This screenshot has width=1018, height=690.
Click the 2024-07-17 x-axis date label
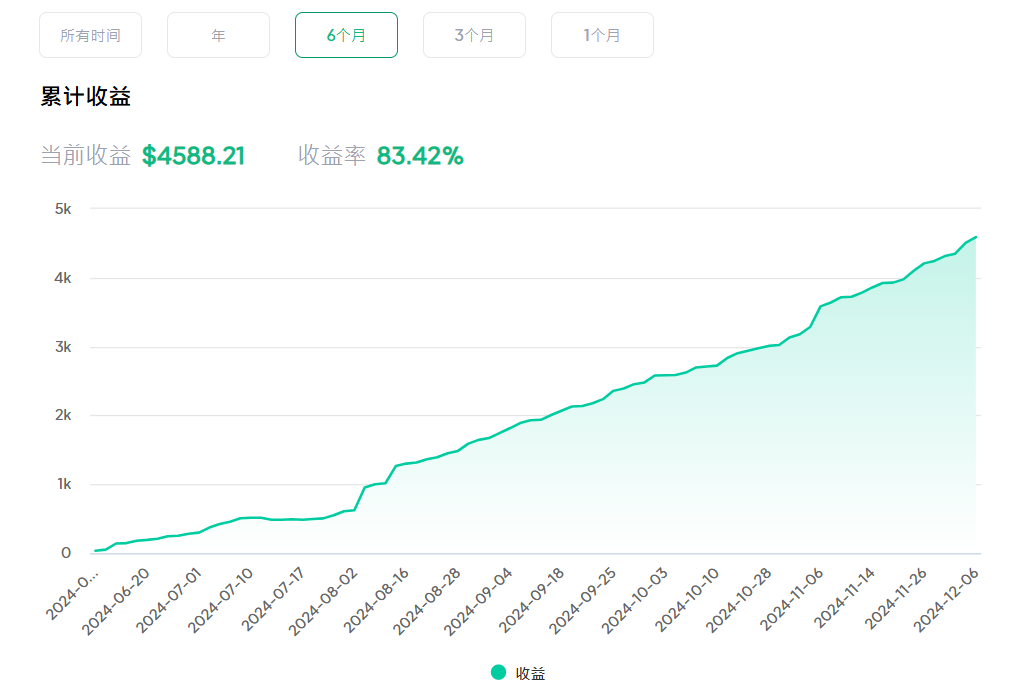click(x=273, y=601)
